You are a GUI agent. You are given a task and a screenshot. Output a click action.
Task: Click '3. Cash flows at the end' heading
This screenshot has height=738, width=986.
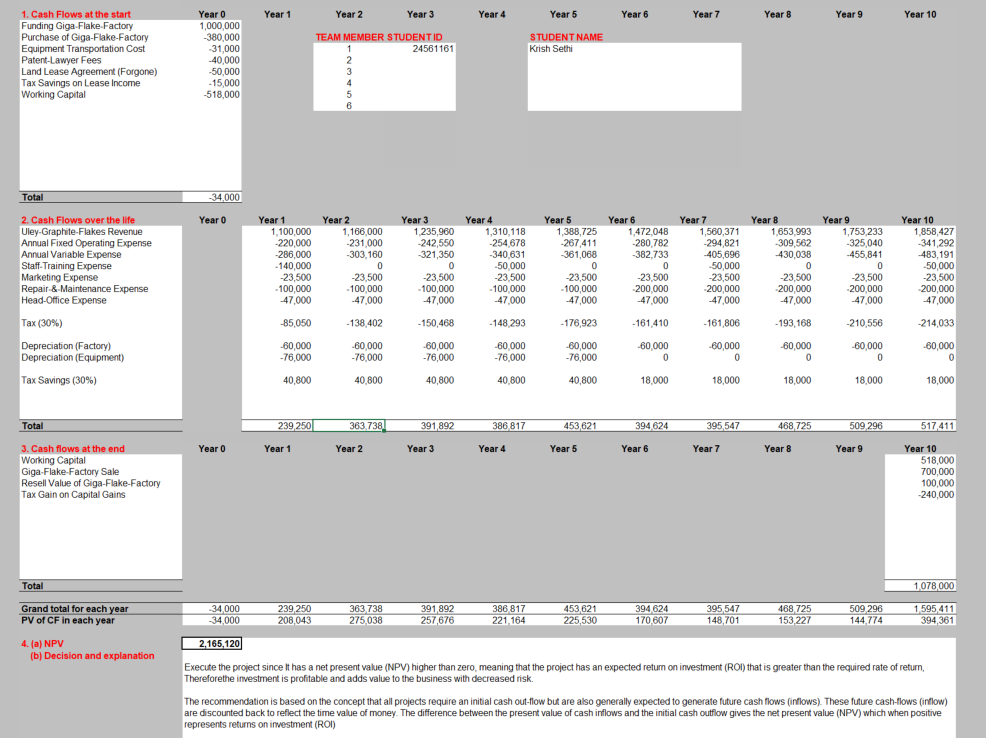[x=73, y=449]
